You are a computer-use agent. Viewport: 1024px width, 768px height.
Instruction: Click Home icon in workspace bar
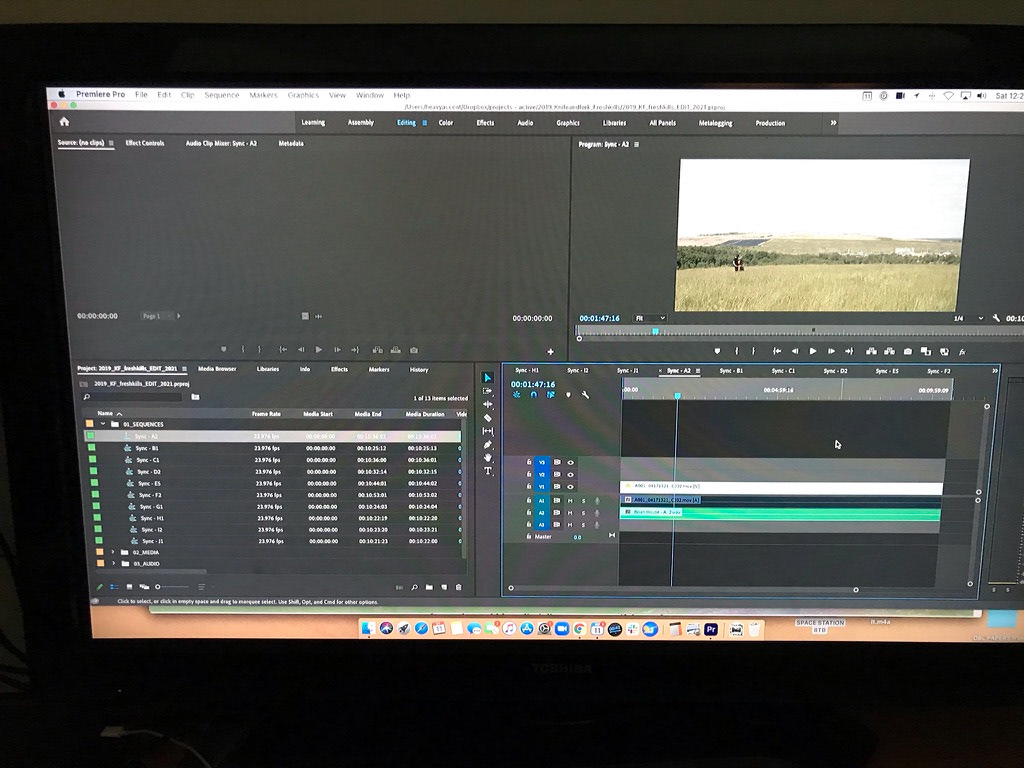pyautogui.click(x=64, y=121)
